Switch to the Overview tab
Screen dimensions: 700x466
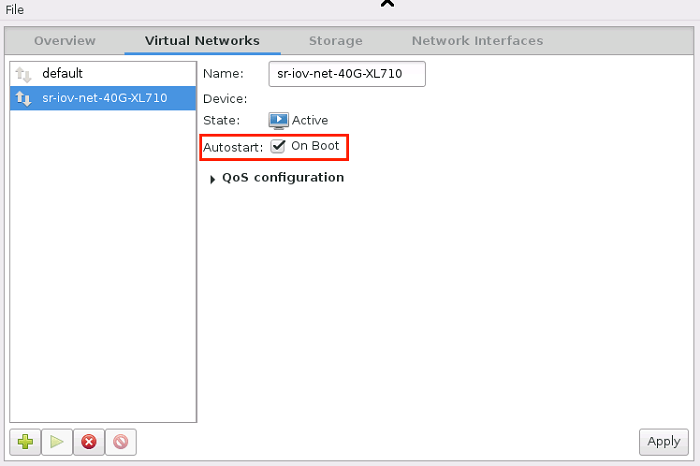pos(65,41)
